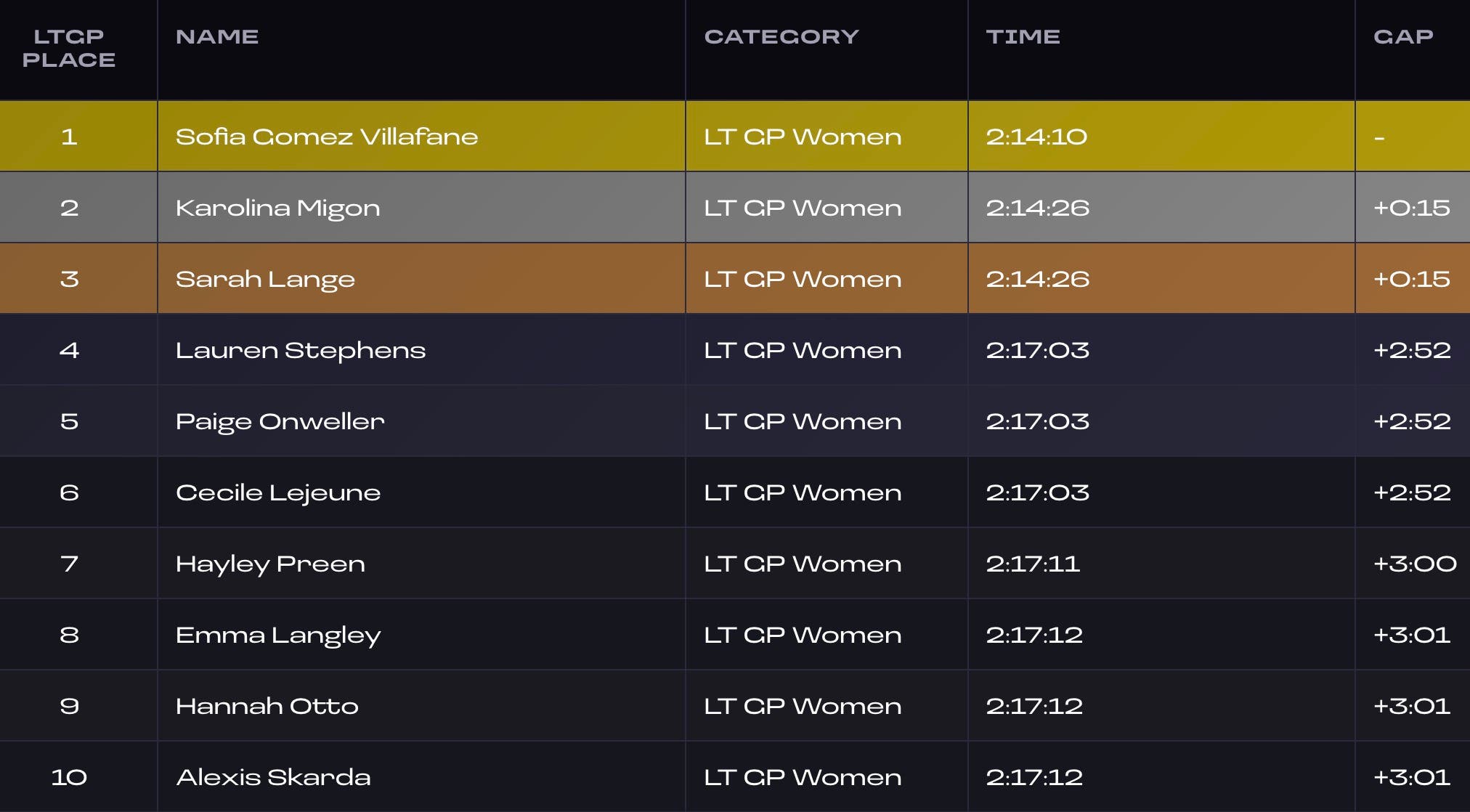
Task: Click the NAME column header
Action: 217,36
